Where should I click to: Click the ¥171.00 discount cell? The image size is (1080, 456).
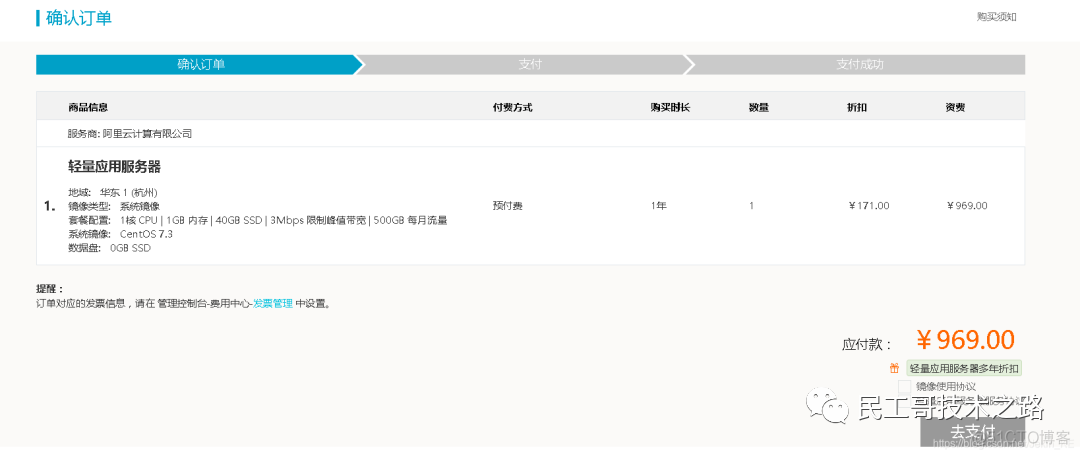869,206
